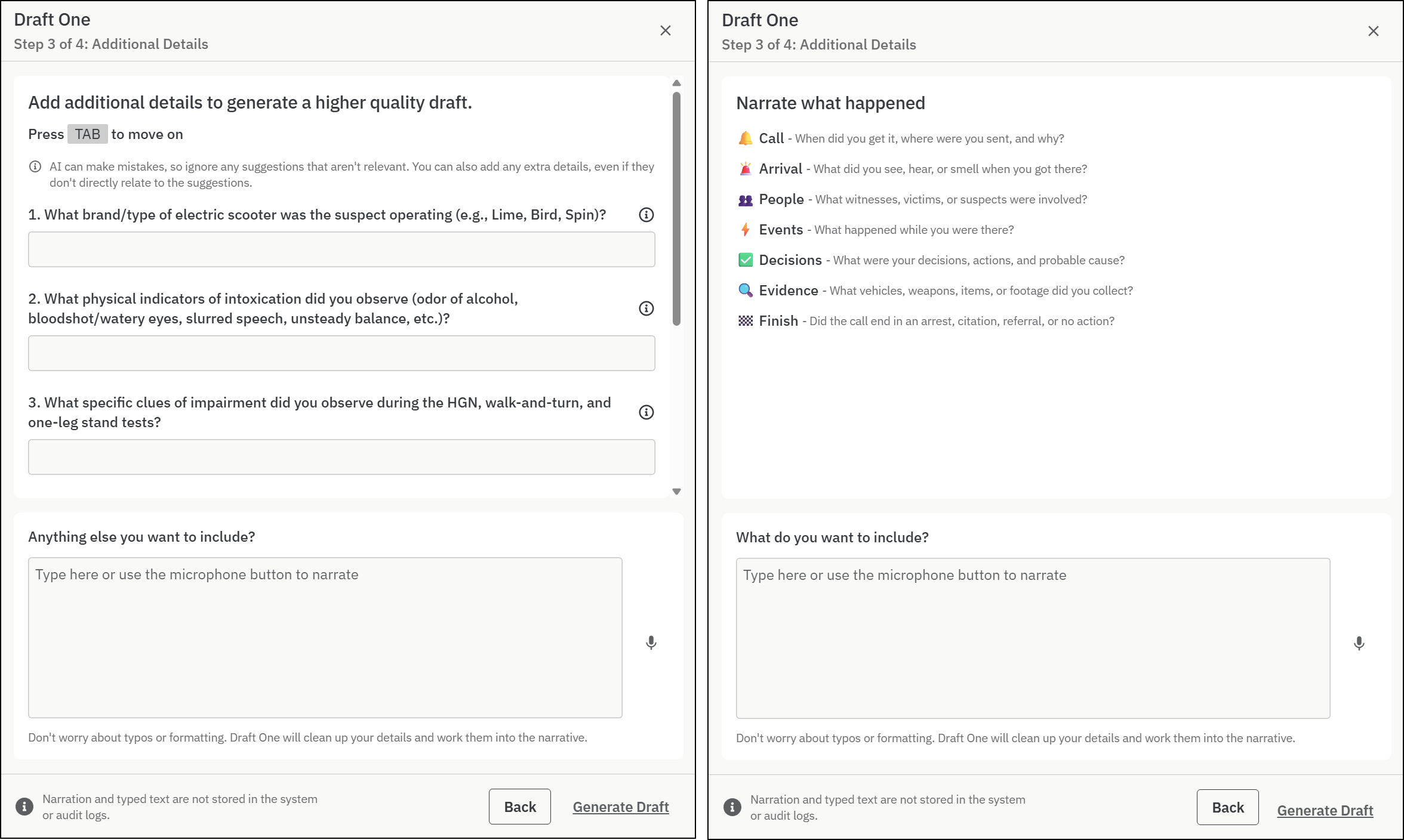1404x840 pixels.
Task: Click info icon beside HGN tests question
Action: tap(646, 412)
